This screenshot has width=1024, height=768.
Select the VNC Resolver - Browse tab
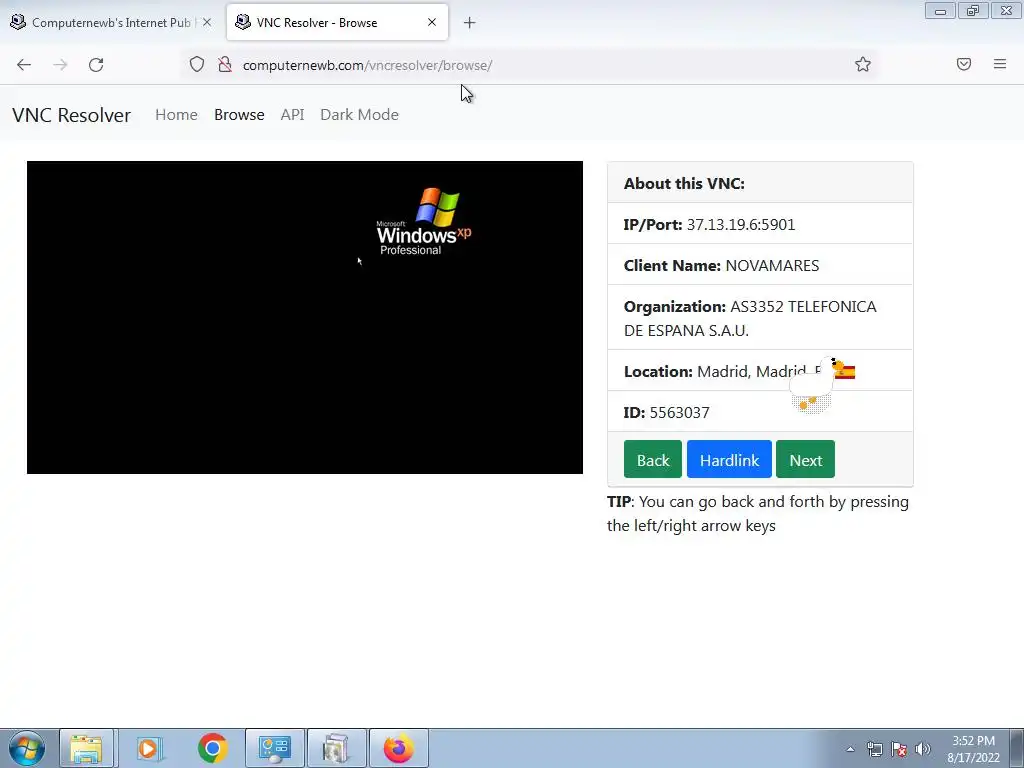[337, 22]
